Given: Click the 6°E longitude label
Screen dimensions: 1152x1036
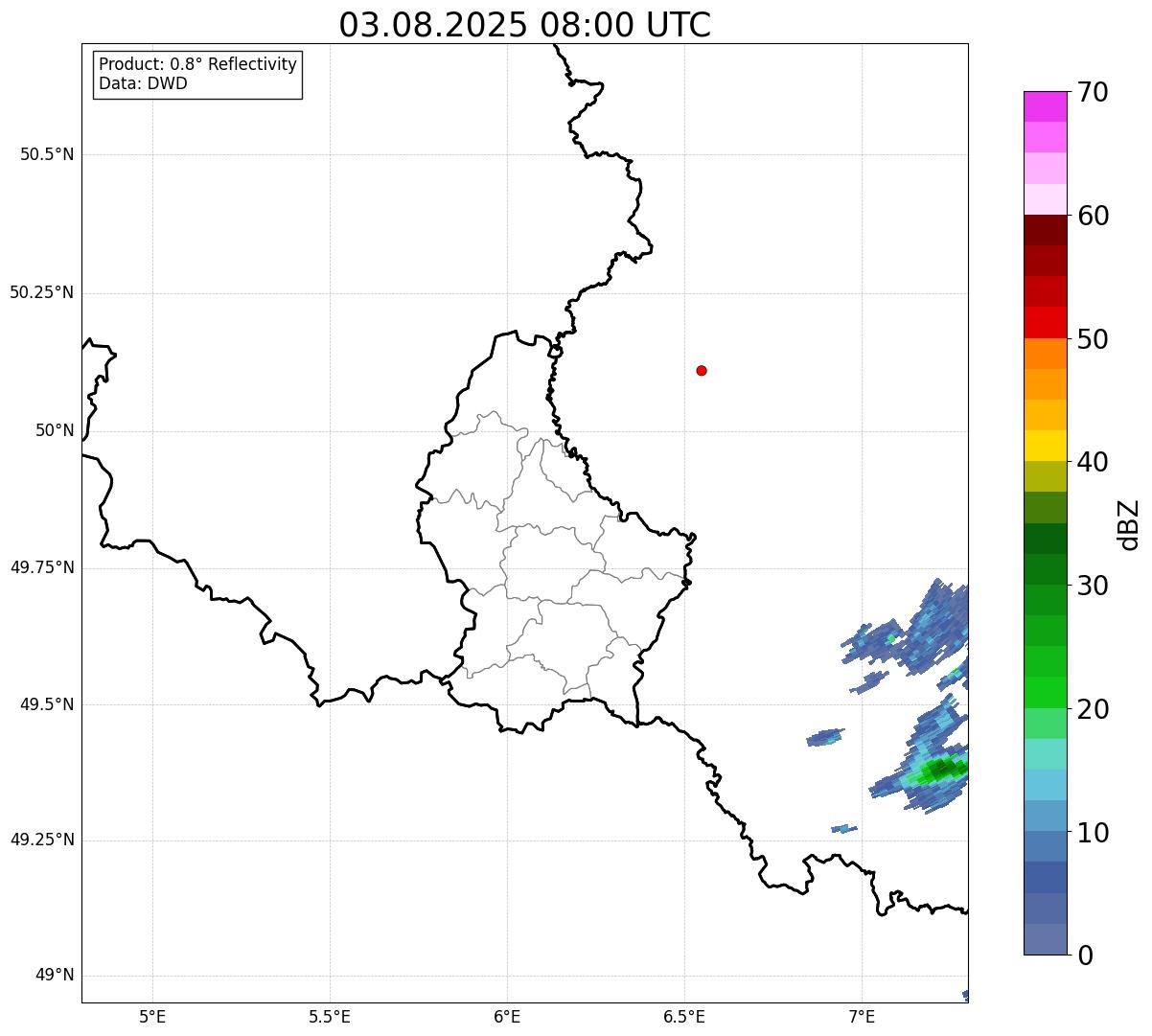Looking at the screenshot, I should click(x=507, y=1016).
